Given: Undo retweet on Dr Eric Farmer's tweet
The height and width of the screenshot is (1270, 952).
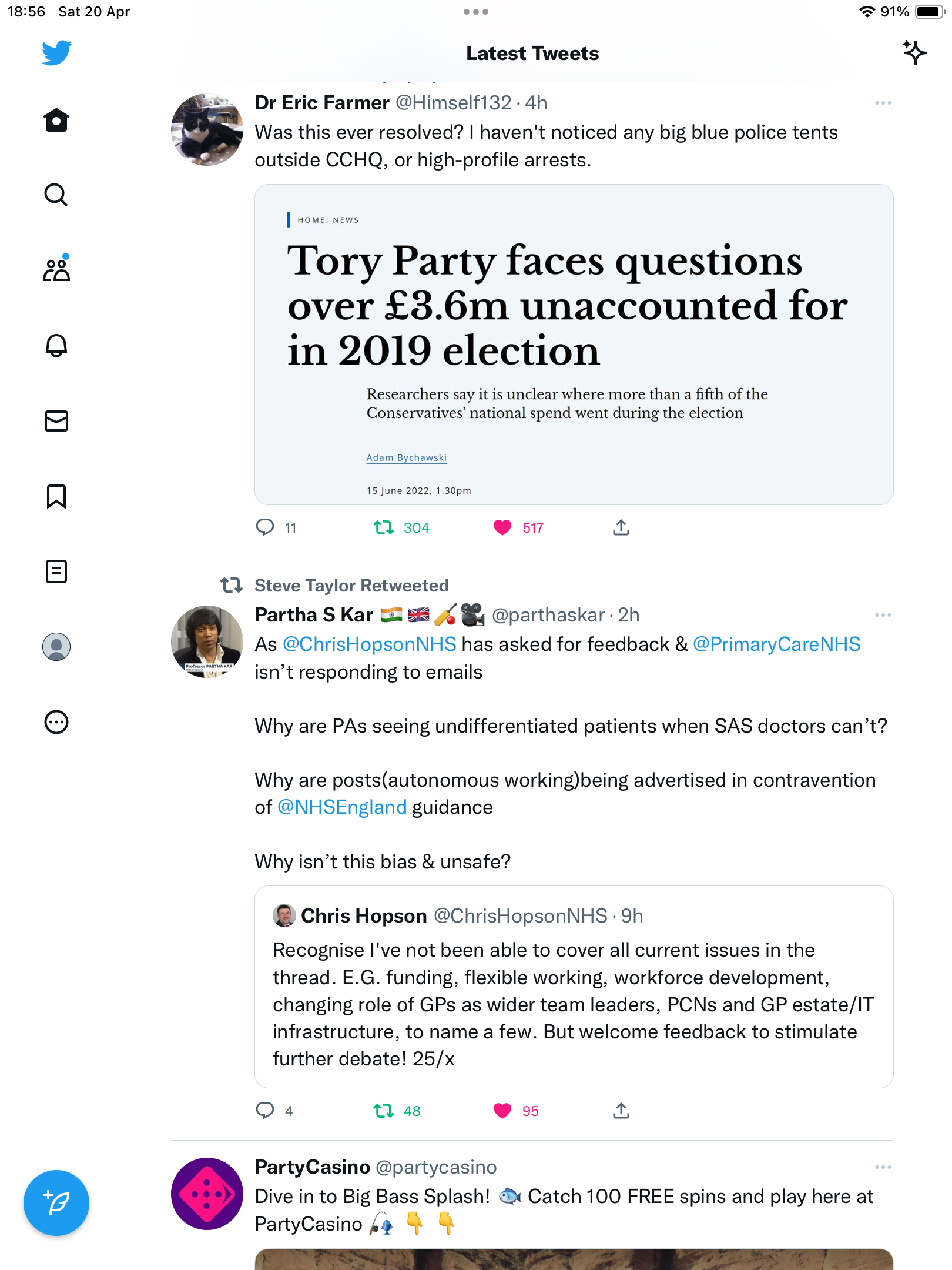Looking at the screenshot, I should click(x=384, y=527).
